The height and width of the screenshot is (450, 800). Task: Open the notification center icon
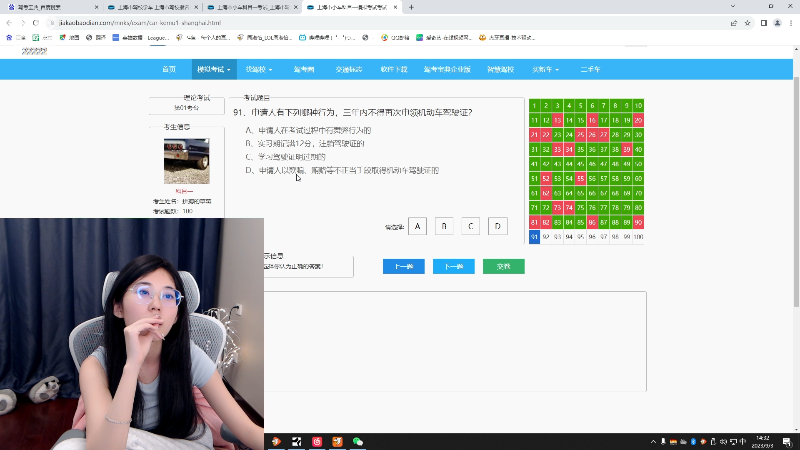(x=787, y=442)
